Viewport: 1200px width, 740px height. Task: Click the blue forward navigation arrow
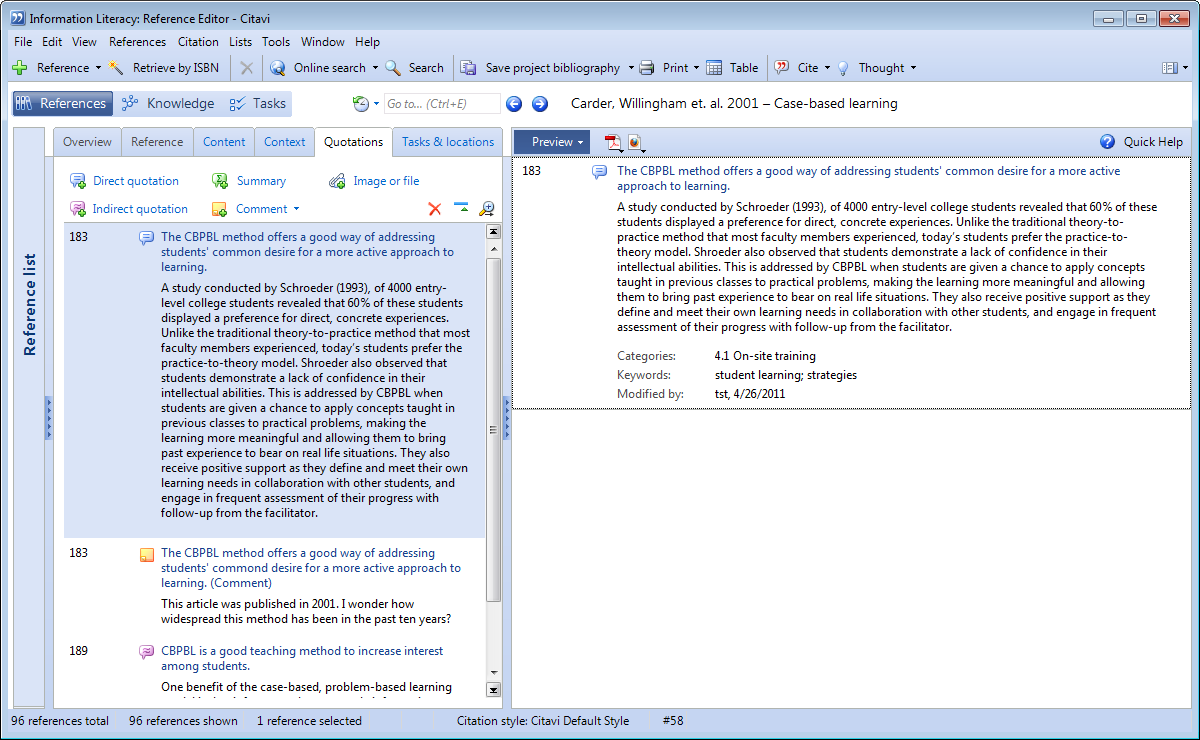[540, 104]
